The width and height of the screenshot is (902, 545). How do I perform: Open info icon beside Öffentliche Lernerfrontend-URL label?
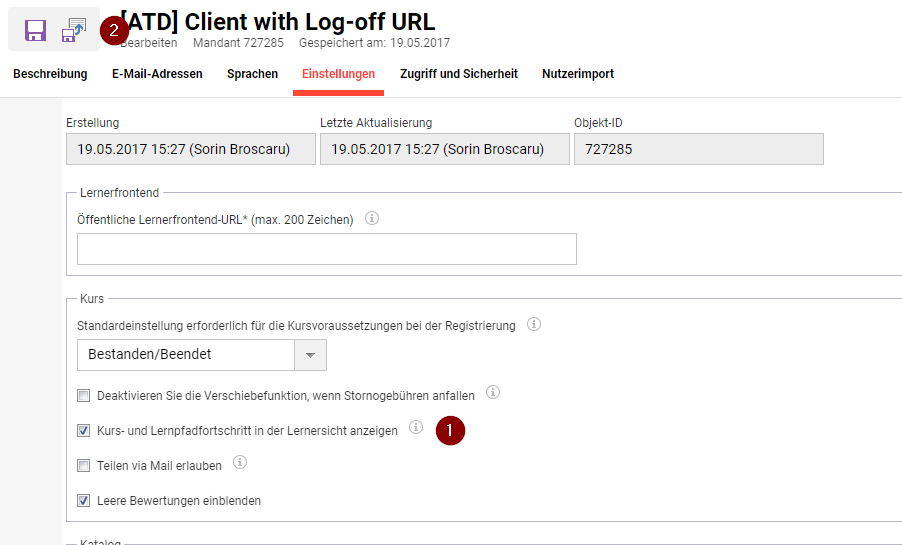[x=372, y=218]
